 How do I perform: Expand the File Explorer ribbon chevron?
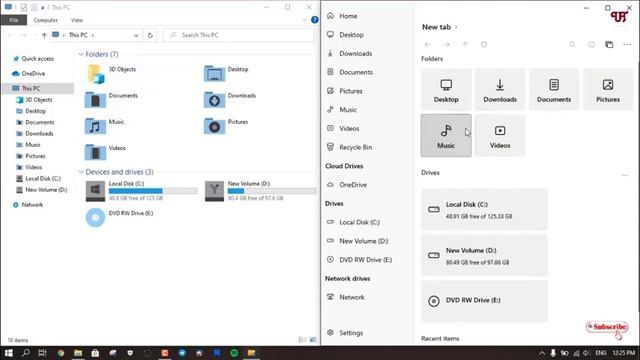click(x=304, y=20)
